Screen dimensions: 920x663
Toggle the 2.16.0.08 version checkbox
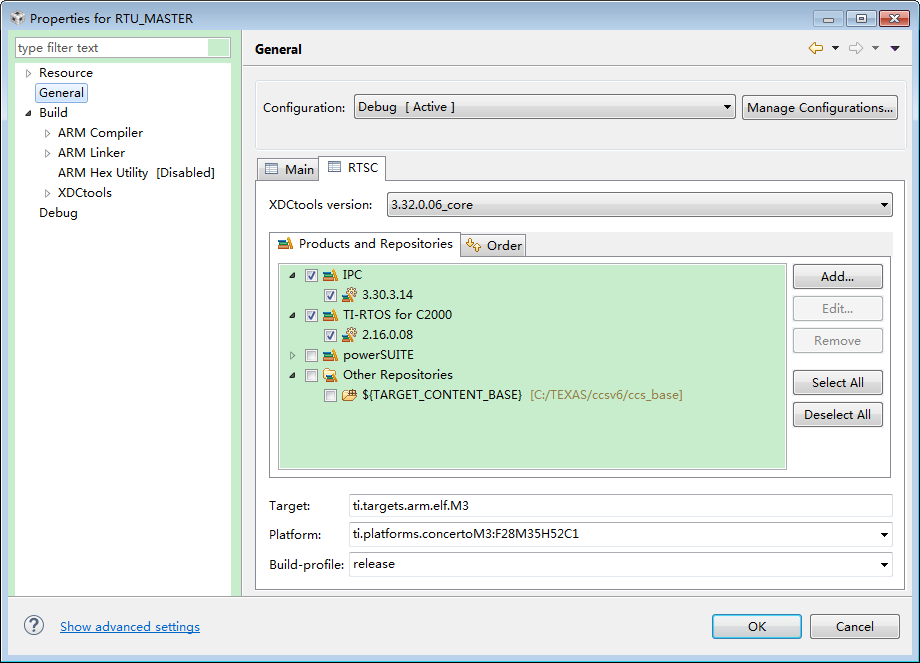click(x=330, y=335)
